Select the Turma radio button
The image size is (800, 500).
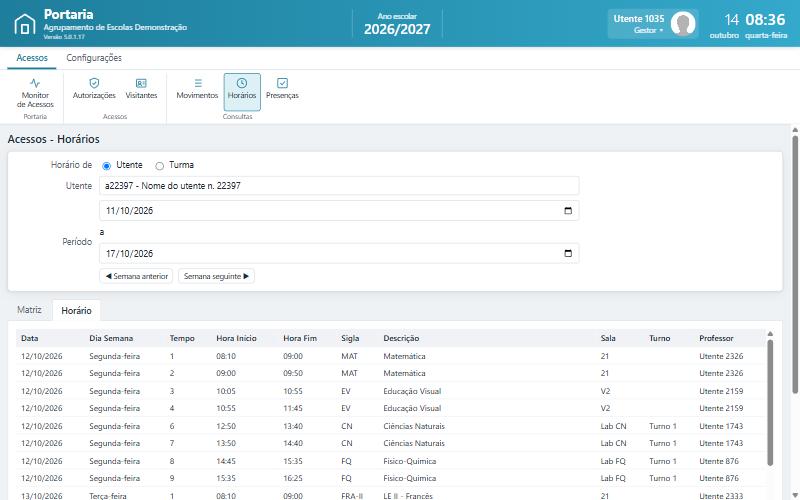click(160, 166)
